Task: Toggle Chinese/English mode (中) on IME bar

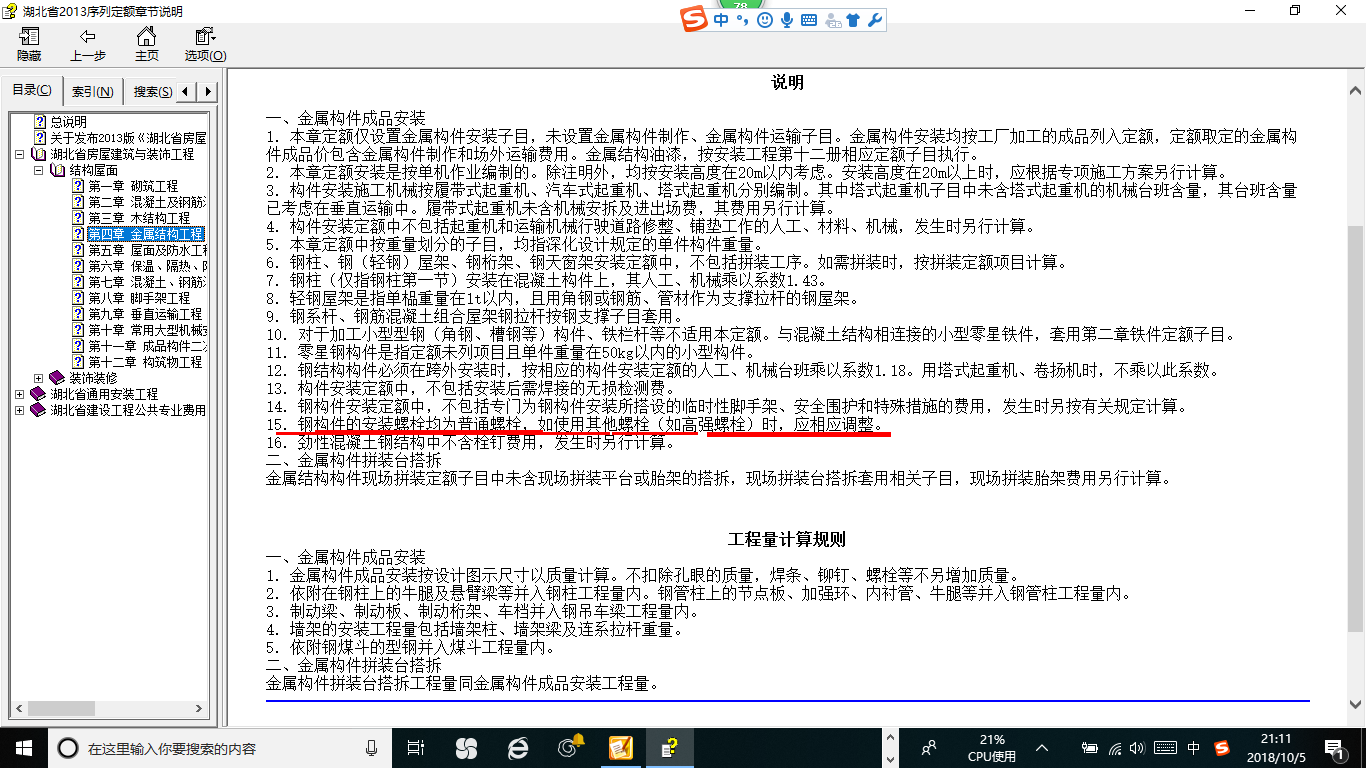Action: 721,20
